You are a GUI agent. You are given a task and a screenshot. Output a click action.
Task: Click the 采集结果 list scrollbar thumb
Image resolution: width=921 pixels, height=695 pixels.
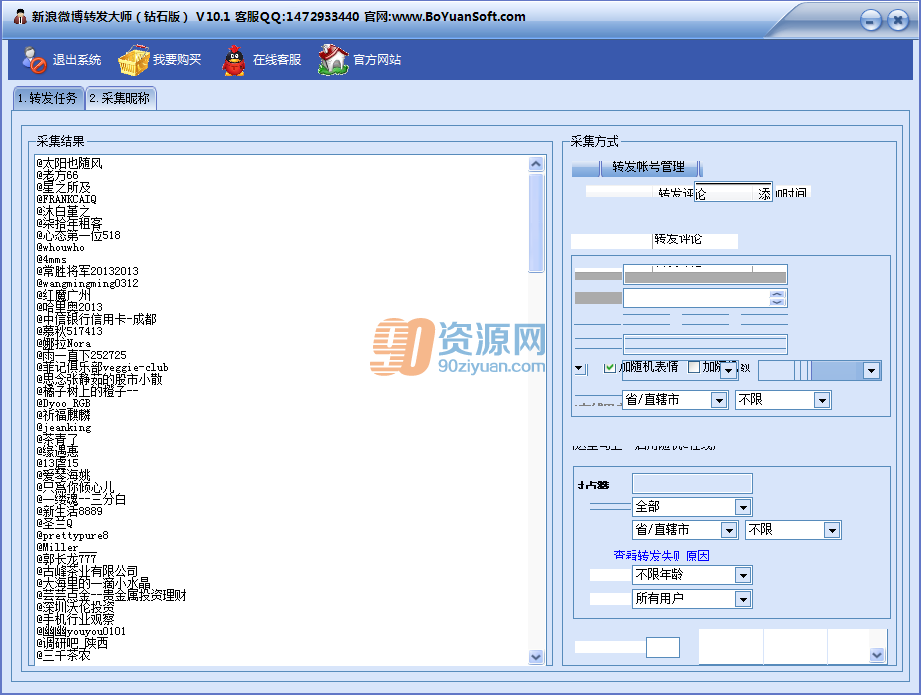536,223
